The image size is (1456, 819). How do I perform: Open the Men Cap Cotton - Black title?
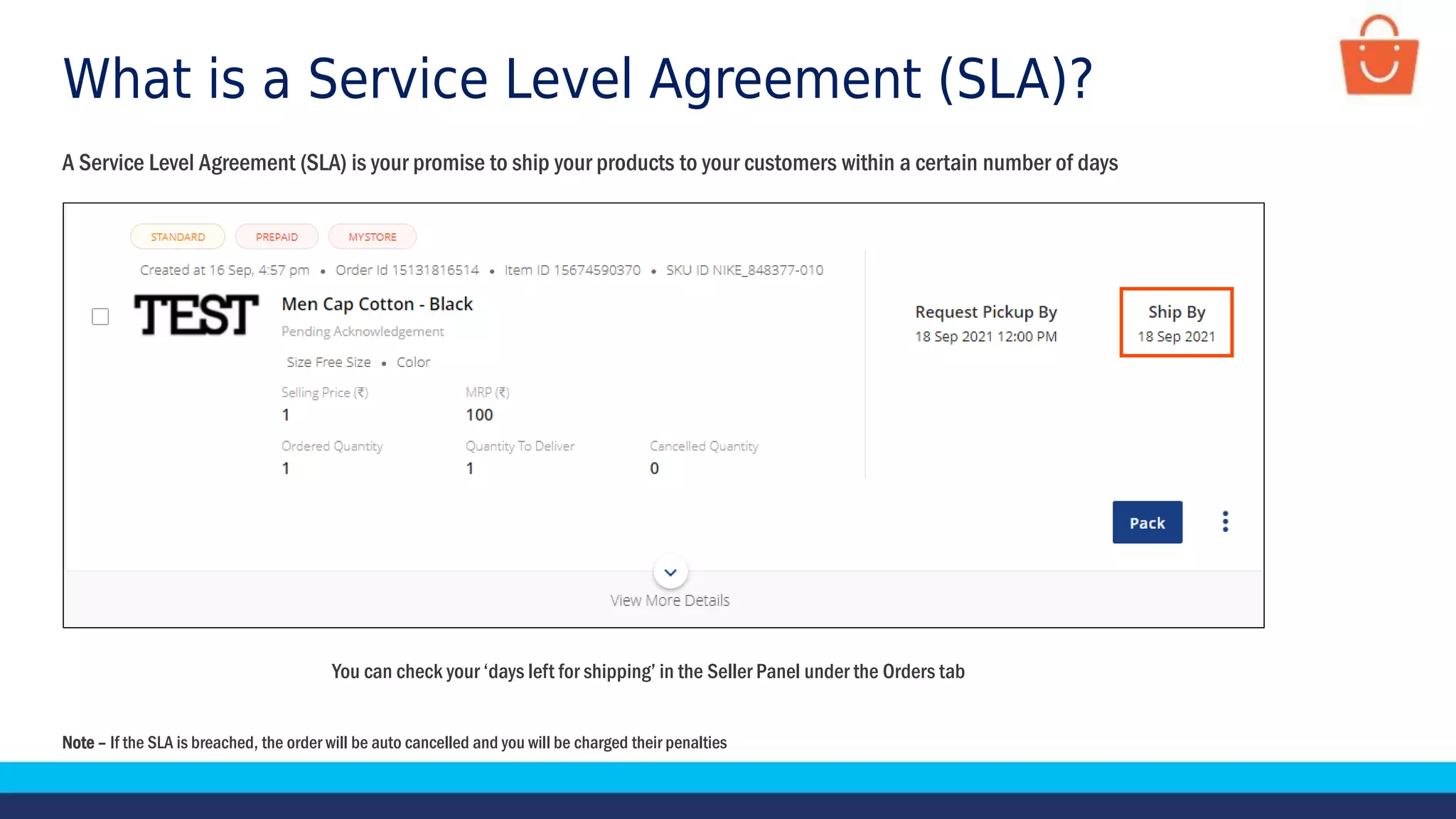[x=377, y=304]
